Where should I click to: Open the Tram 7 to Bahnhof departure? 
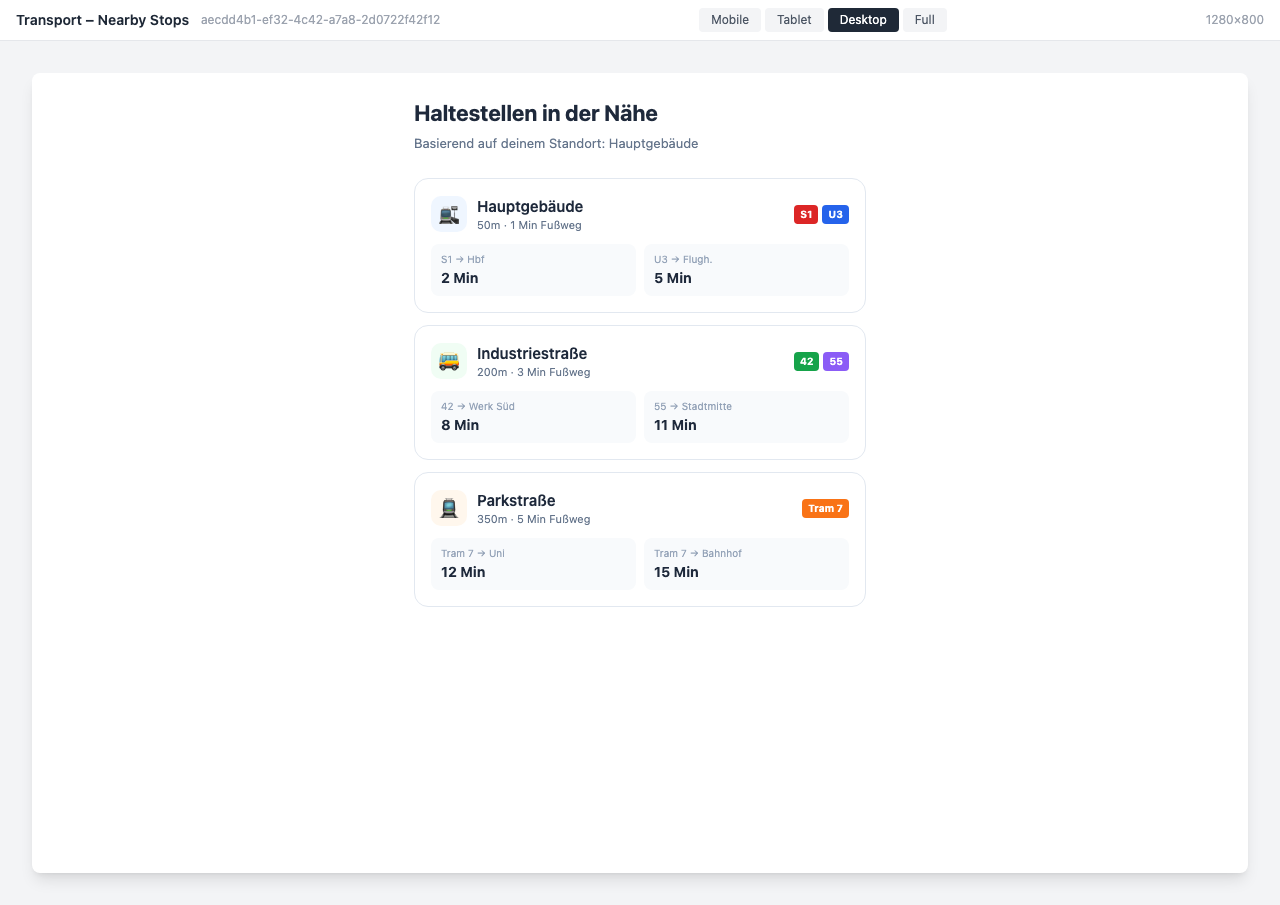pos(746,564)
